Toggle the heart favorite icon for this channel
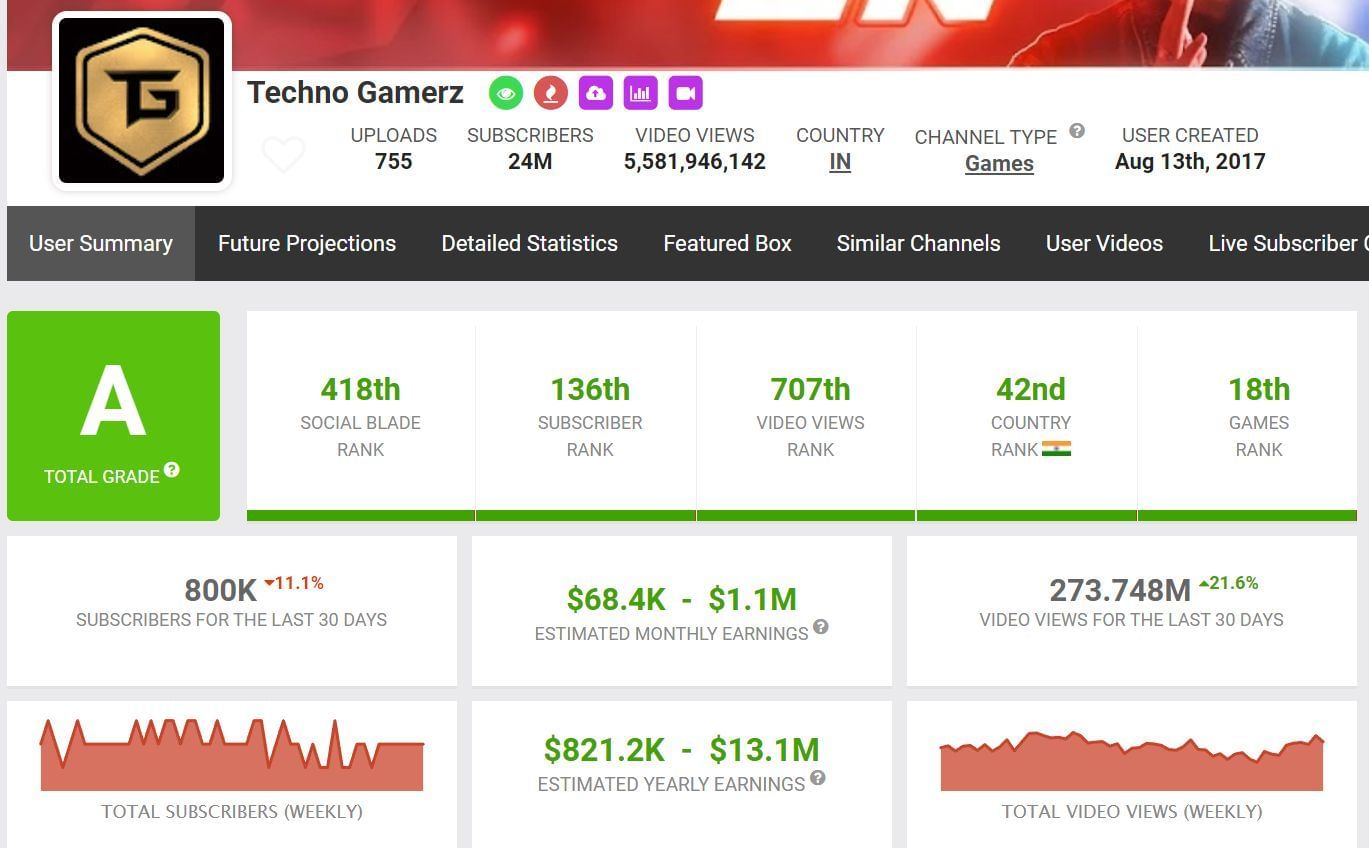The width and height of the screenshot is (1369, 848). [x=283, y=155]
